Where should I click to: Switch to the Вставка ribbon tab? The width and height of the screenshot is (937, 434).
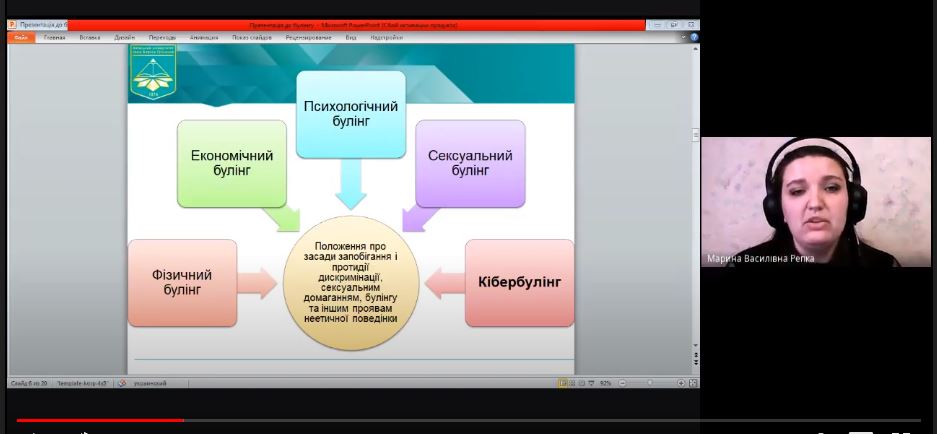pos(90,37)
